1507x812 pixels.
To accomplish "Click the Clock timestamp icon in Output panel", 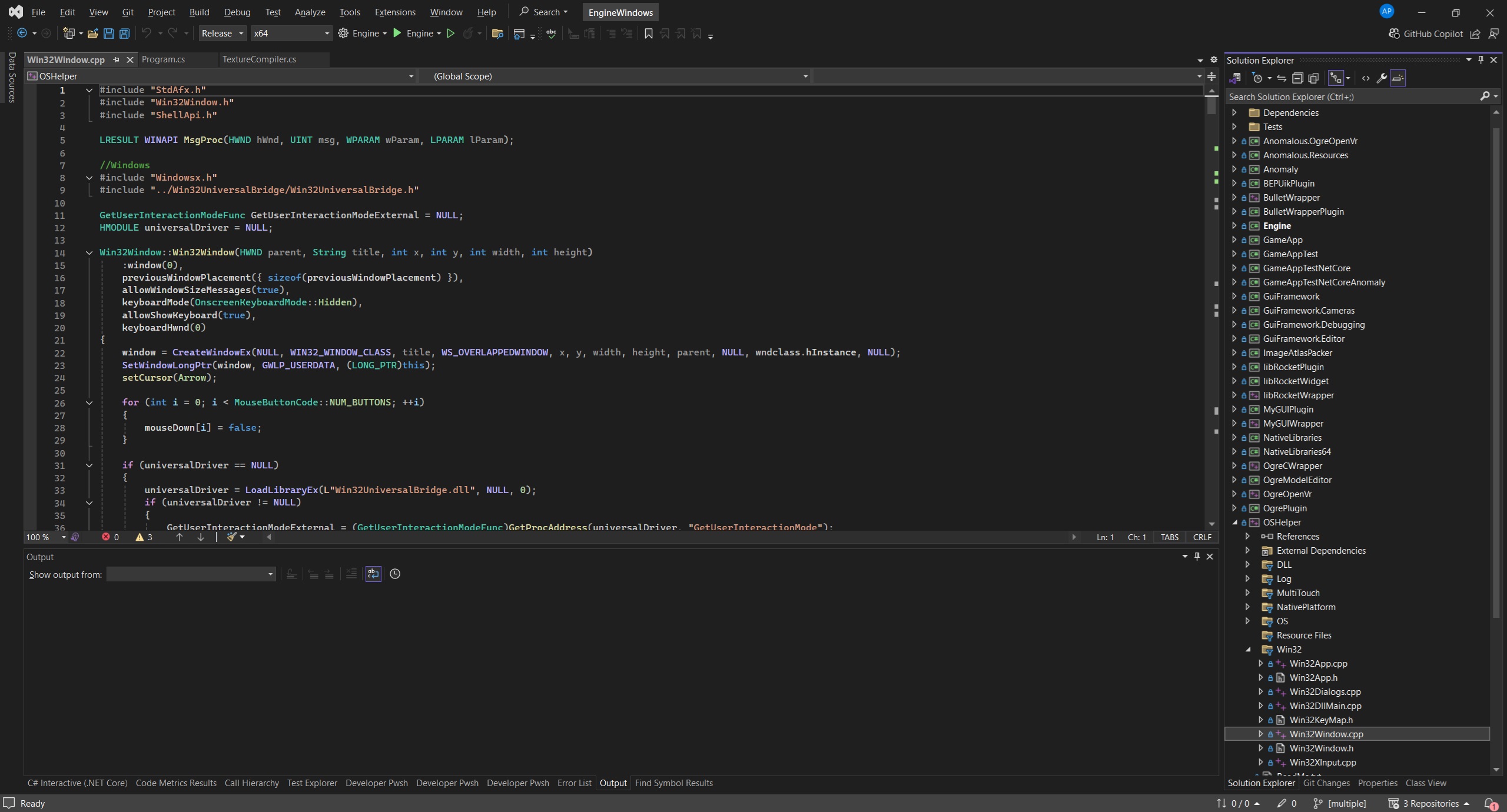I will pyautogui.click(x=395, y=574).
